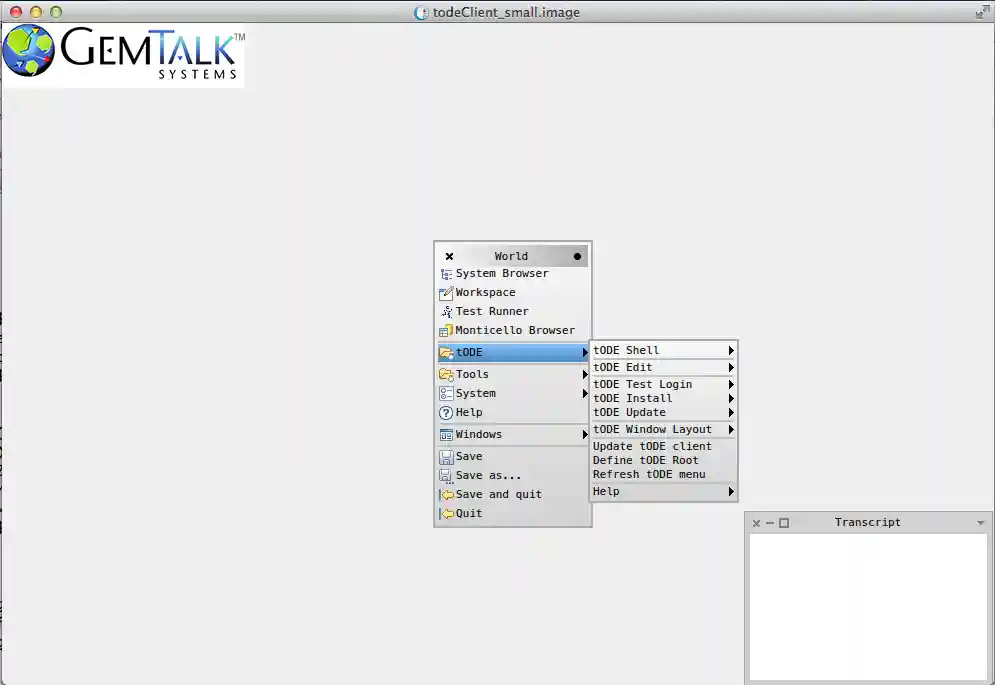Image resolution: width=995 pixels, height=685 pixels.
Task: Select Save and quit
Action: click(x=498, y=495)
